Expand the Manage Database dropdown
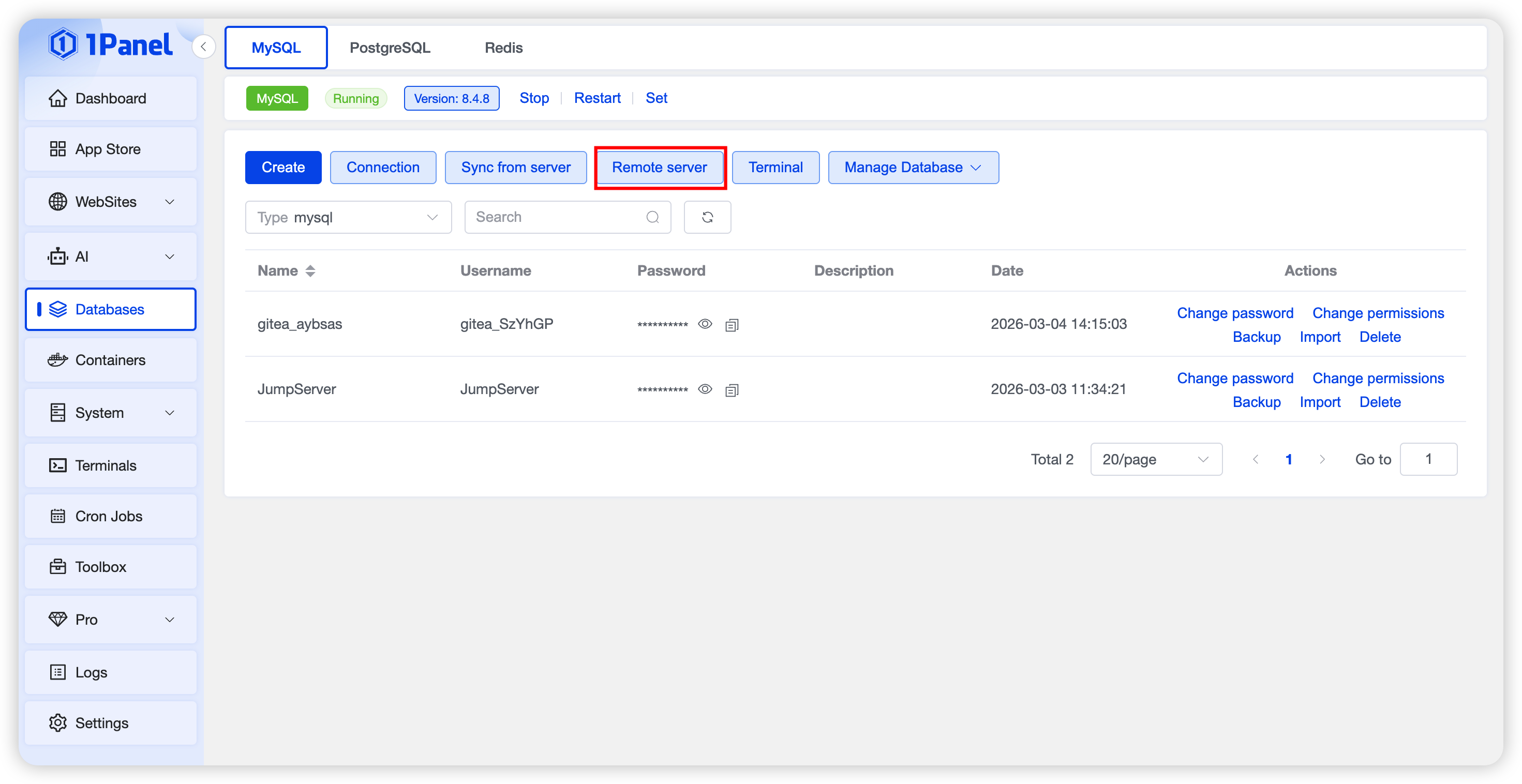Viewport: 1522px width, 784px height. [x=913, y=168]
